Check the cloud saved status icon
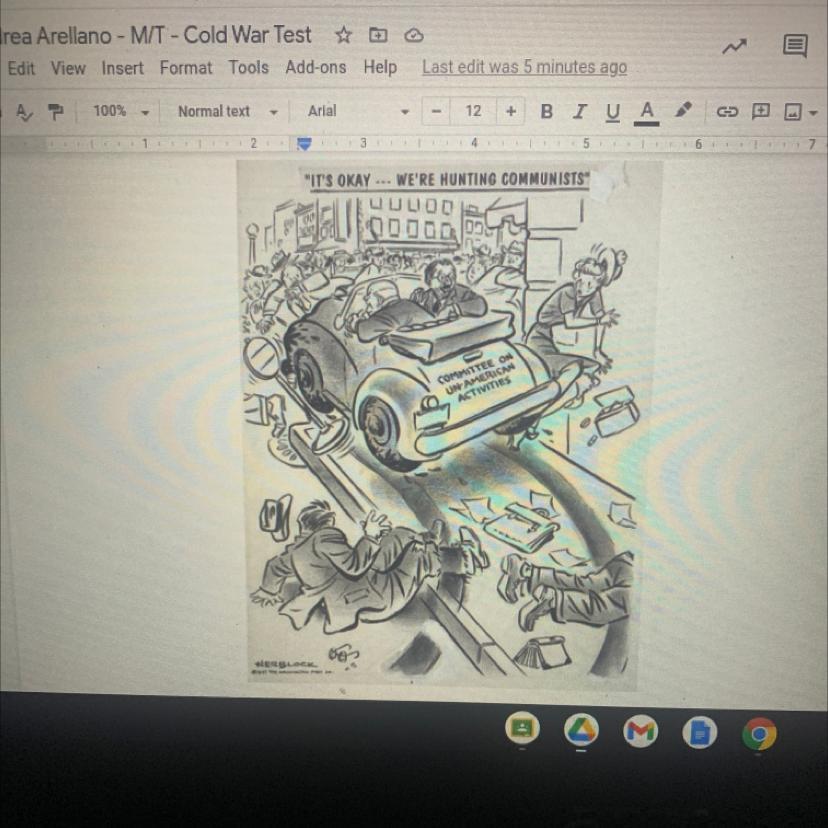828x828 pixels. pos(413,35)
